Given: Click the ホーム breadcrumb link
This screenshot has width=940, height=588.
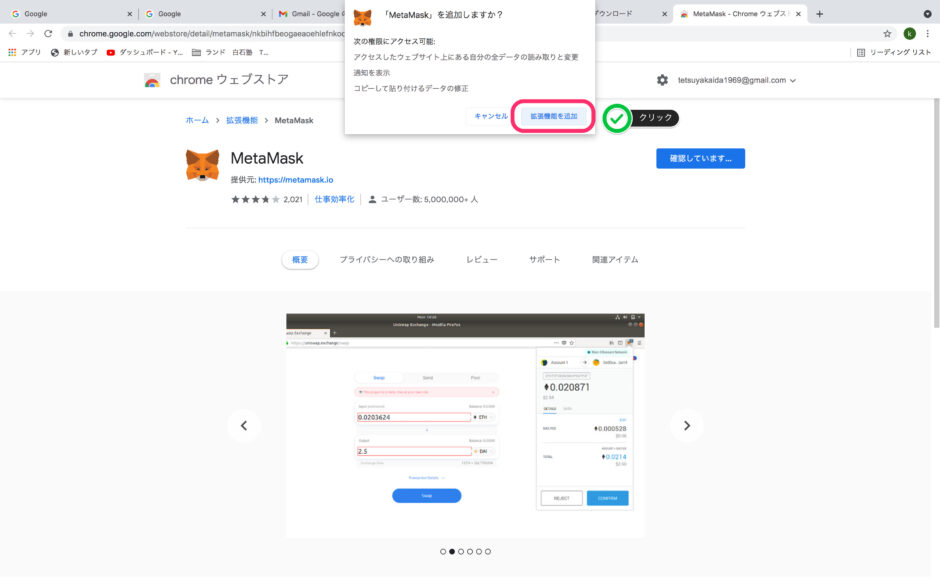Looking at the screenshot, I should tap(197, 120).
